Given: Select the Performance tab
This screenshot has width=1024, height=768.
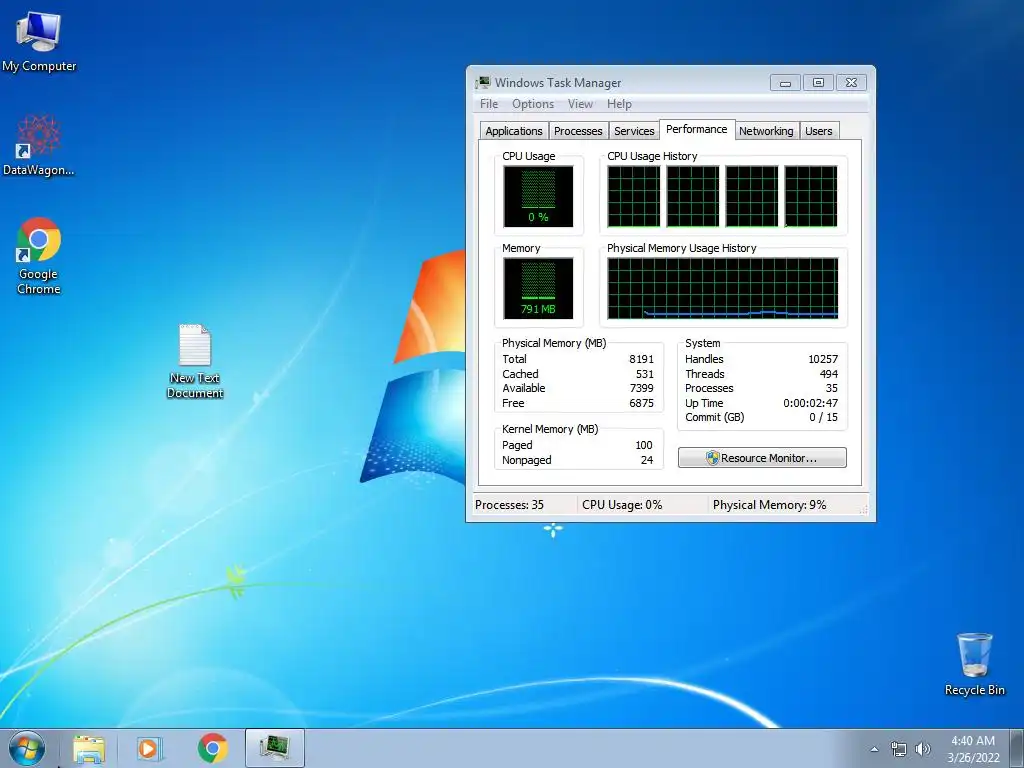Looking at the screenshot, I should pyautogui.click(x=697, y=129).
